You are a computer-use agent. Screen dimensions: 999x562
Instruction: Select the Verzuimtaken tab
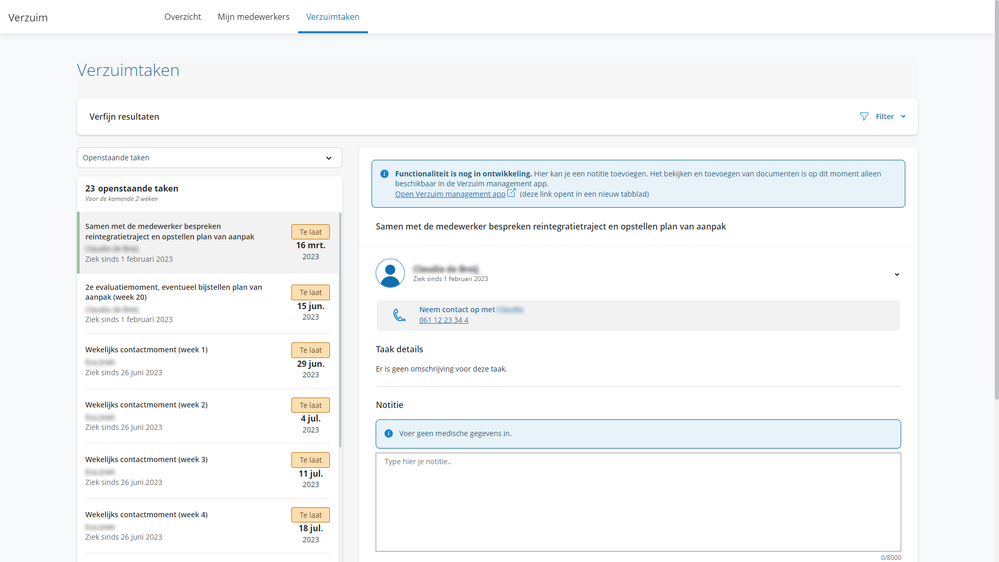pyautogui.click(x=333, y=17)
